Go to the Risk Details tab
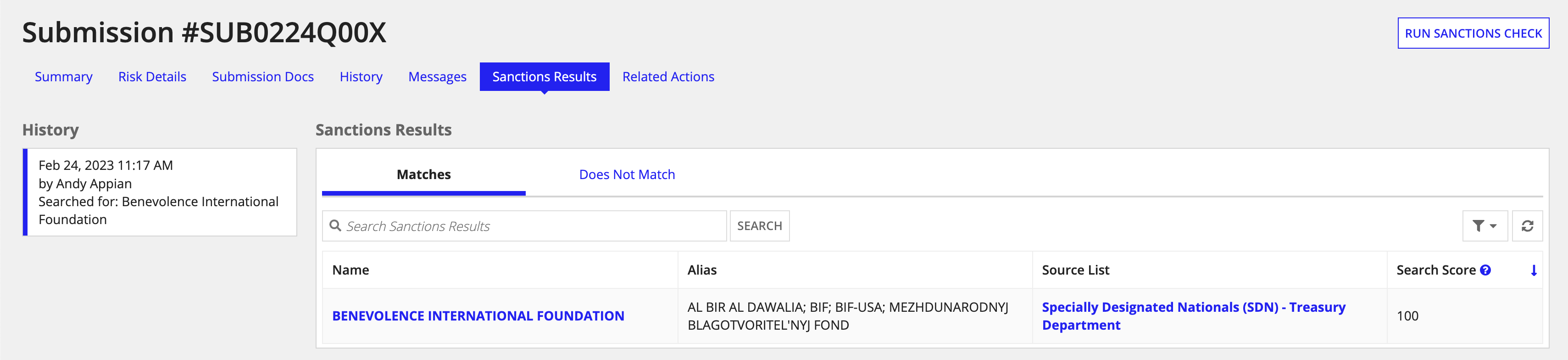 point(152,76)
